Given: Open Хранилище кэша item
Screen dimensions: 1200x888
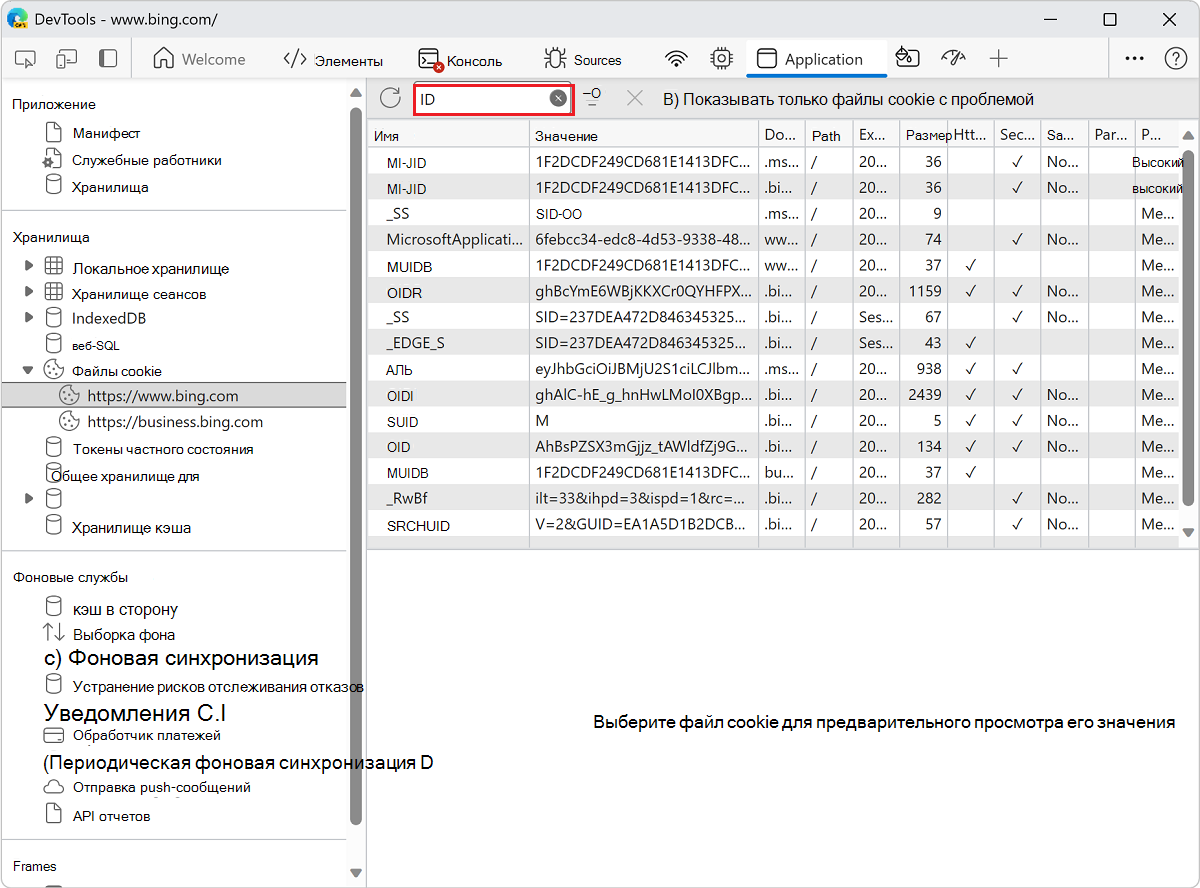Looking at the screenshot, I should (x=131, y=527).
